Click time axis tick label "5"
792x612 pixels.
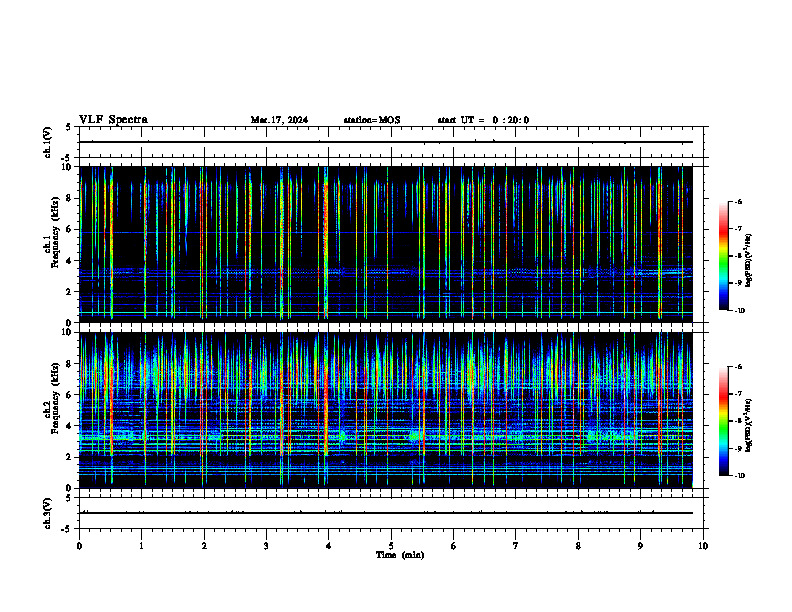(391, 546)
